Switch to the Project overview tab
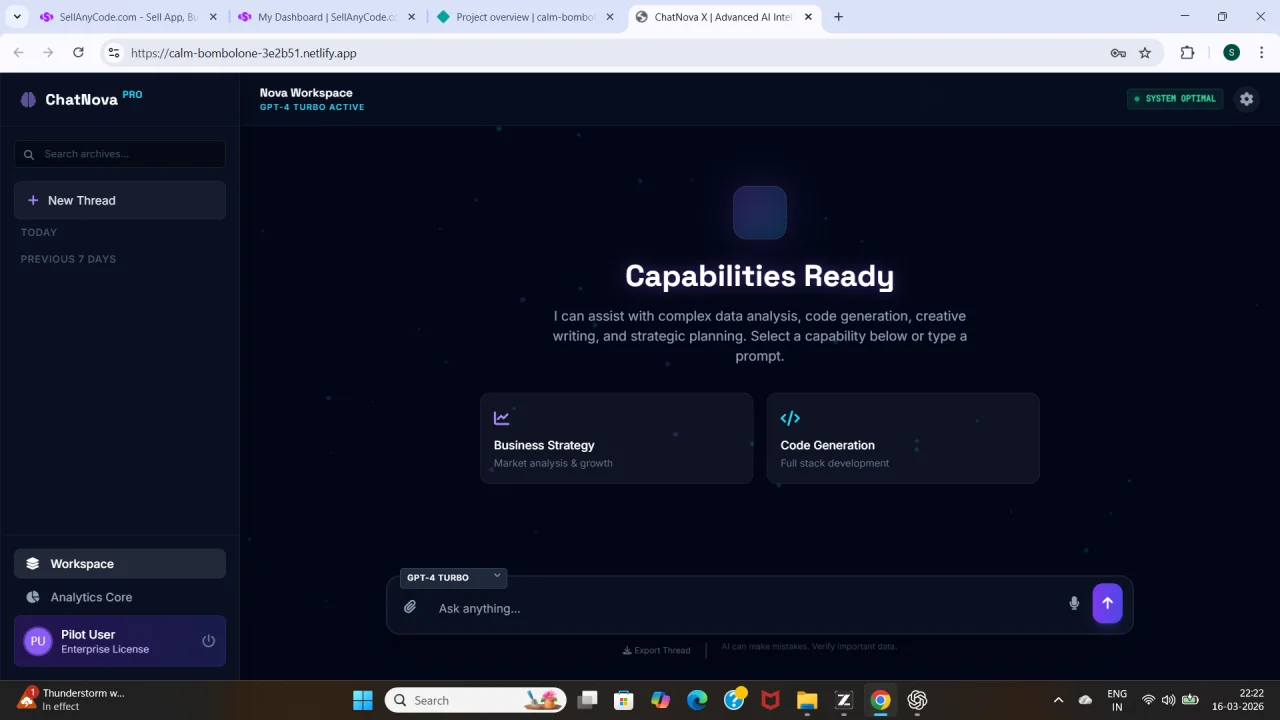 pos(526,17)
